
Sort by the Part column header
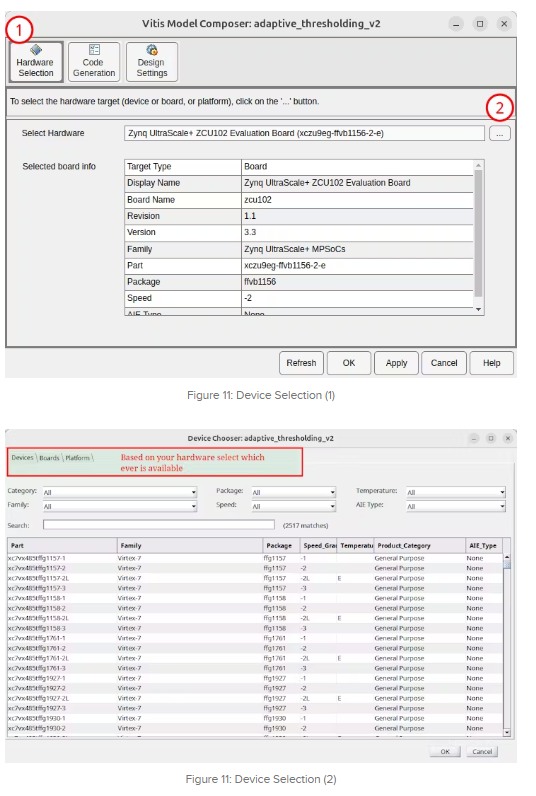(62, 546)
